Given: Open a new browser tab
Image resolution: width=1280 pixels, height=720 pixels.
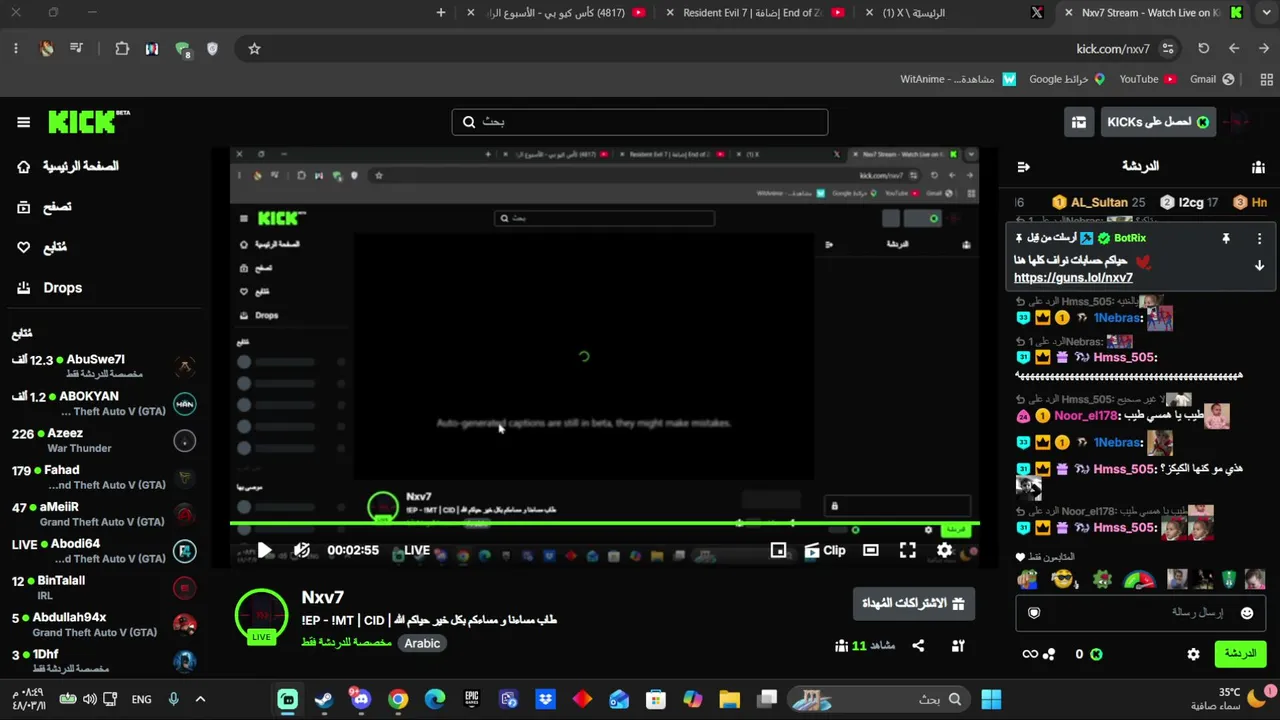Looking at the screenshot, I should [x=441, y=13].
